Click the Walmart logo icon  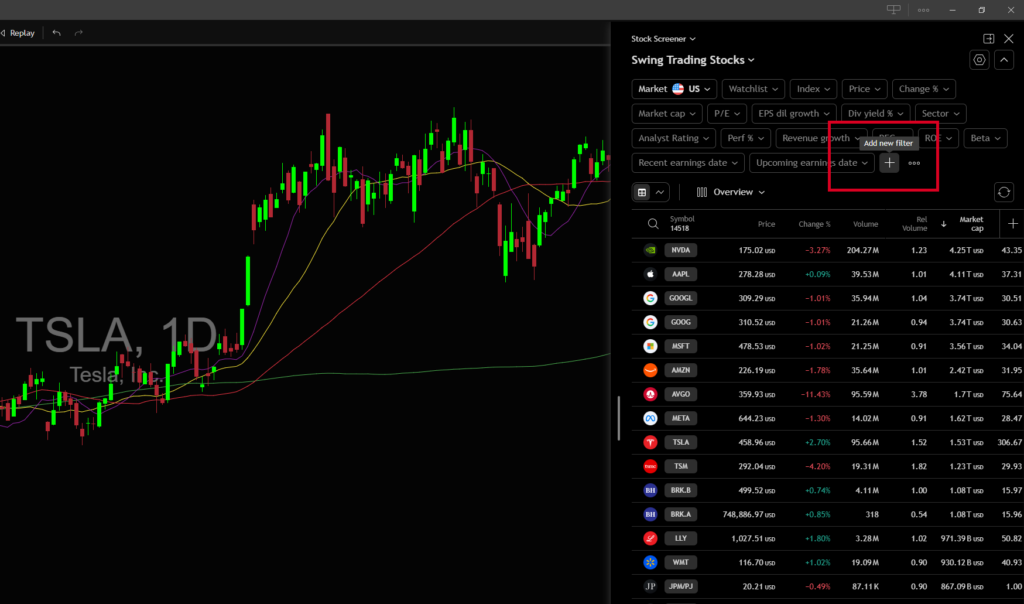click(x=650, y=563)
